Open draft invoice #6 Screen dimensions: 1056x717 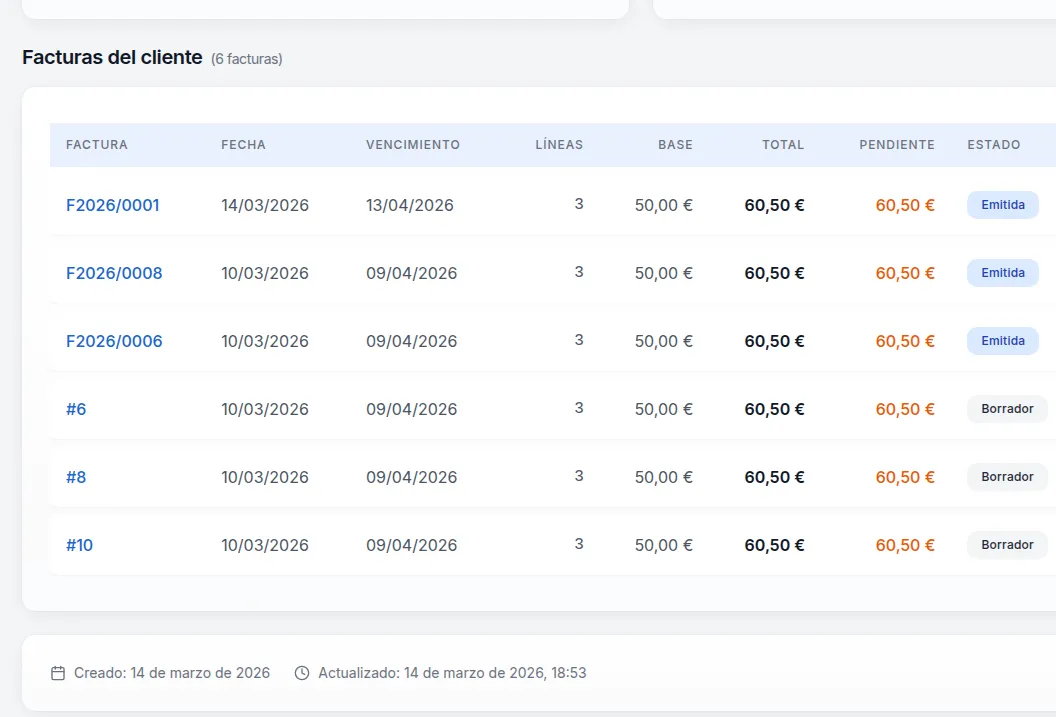pyautogui.click(x=76, y=409)
